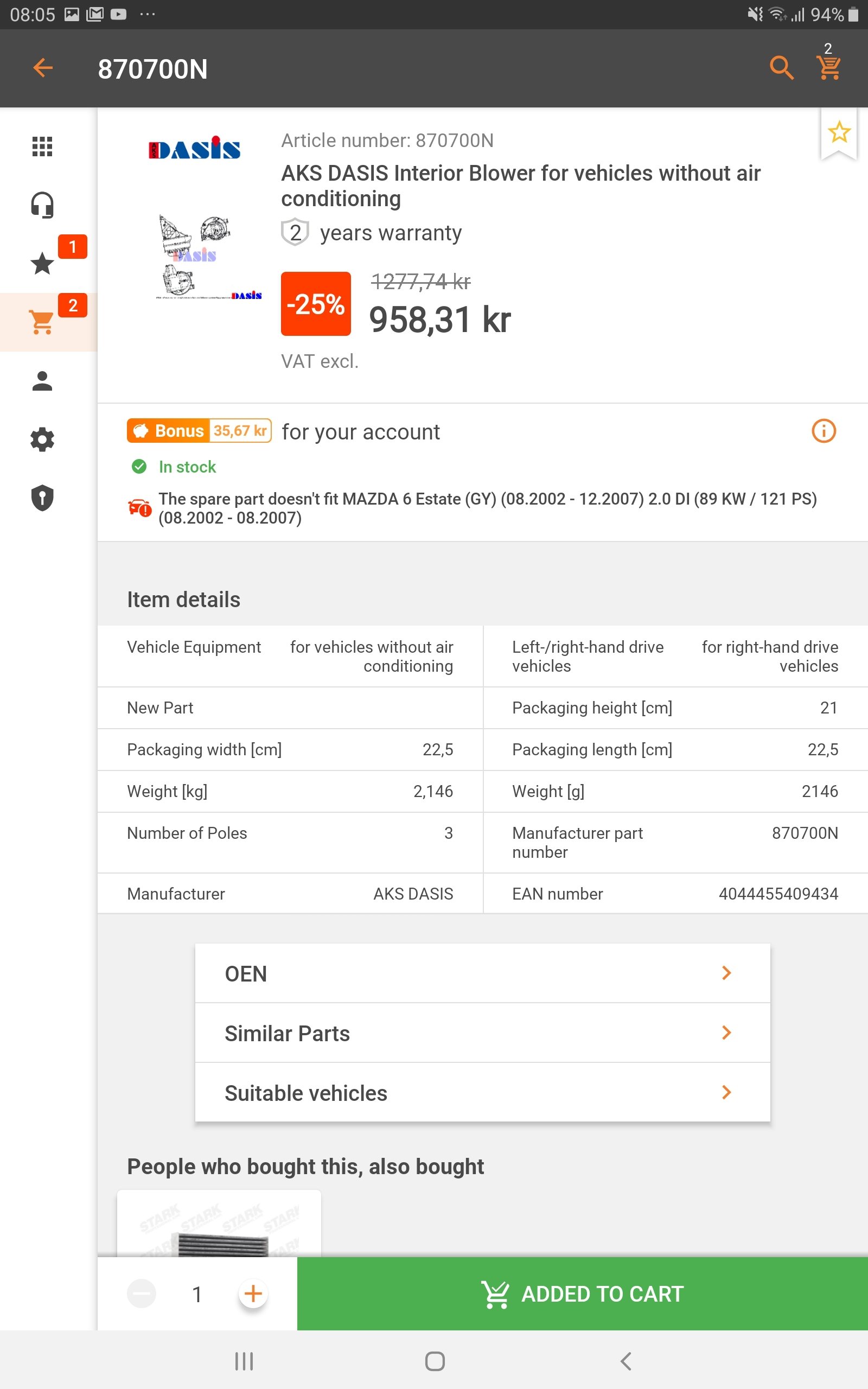Open favorites star in the sidebar

42,264
